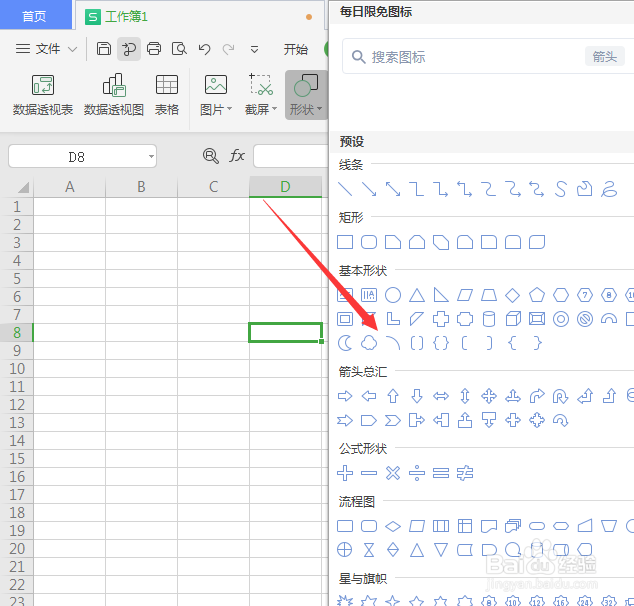634x606 pixels.
Task: Select the right arrow in 箭头总汇
Action: (345, 396)
